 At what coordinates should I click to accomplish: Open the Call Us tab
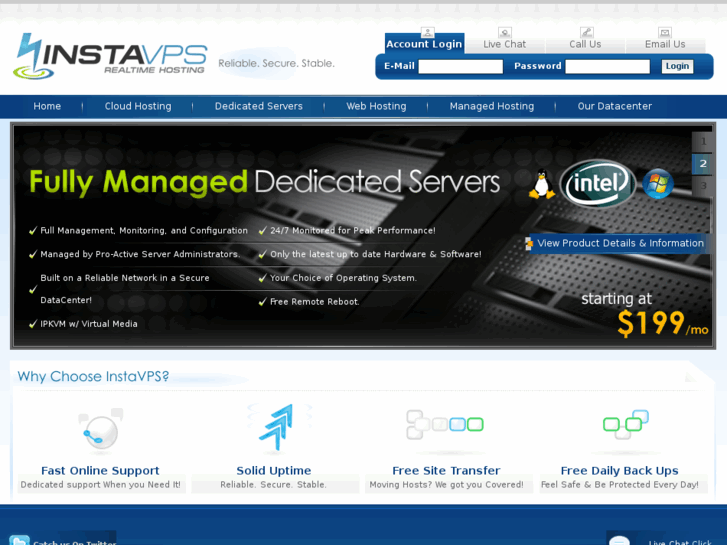(x=585, y=44)
